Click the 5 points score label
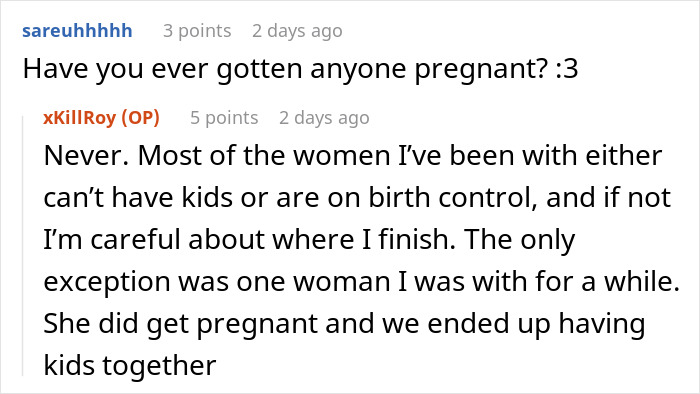The height and width of the screenshot is (394, 700). 224,118
